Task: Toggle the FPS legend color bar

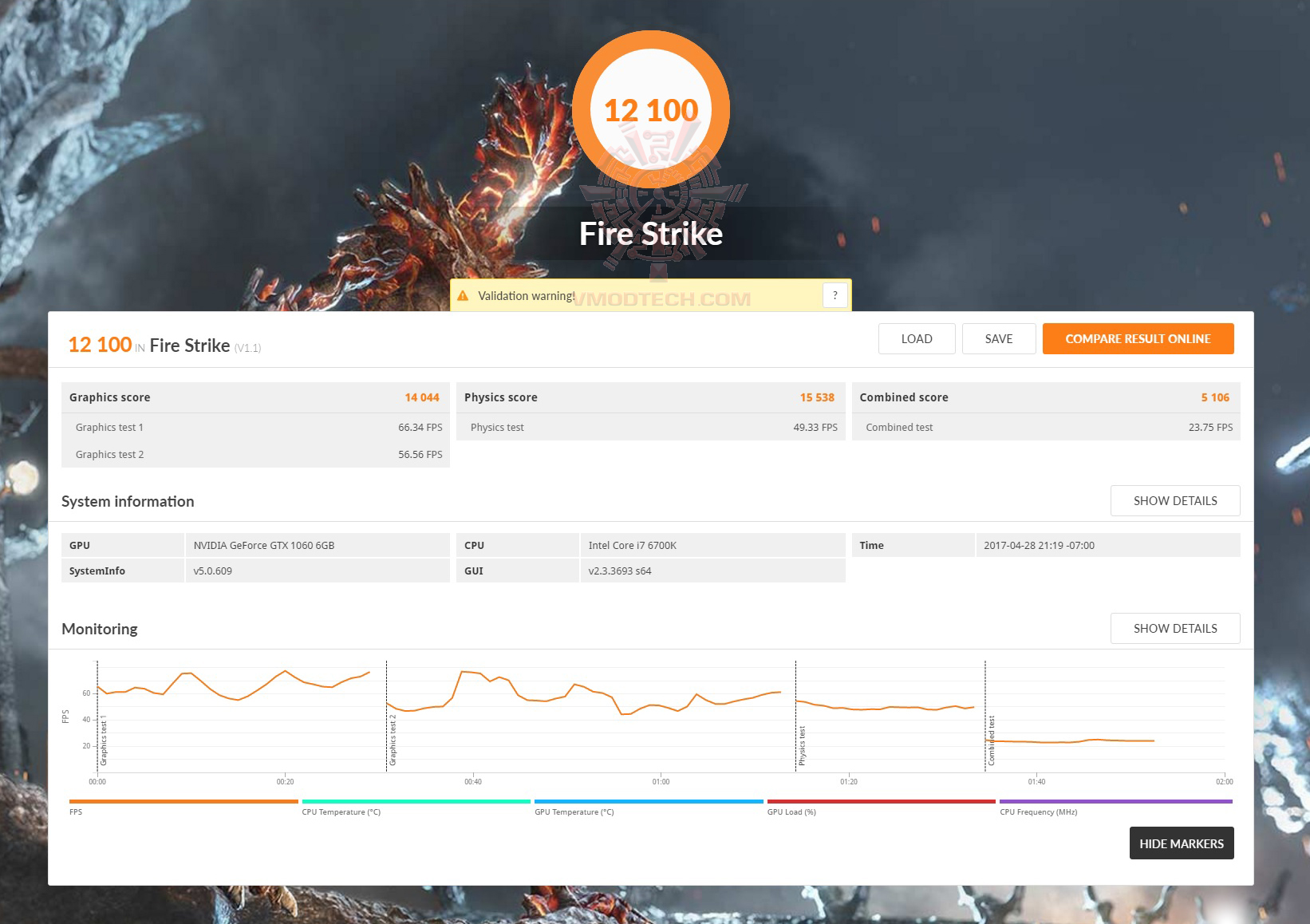Action: click(183, 801)
